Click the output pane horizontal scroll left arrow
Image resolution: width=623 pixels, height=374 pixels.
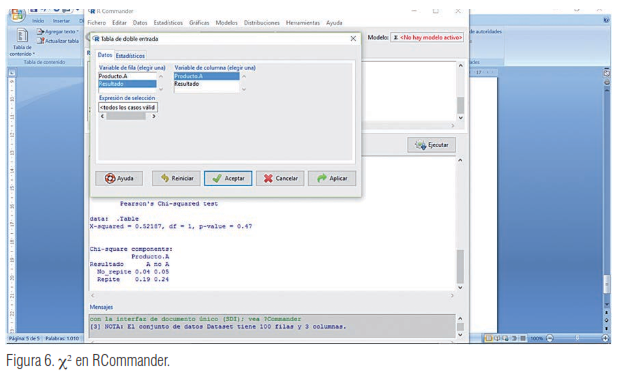[93, 295]
